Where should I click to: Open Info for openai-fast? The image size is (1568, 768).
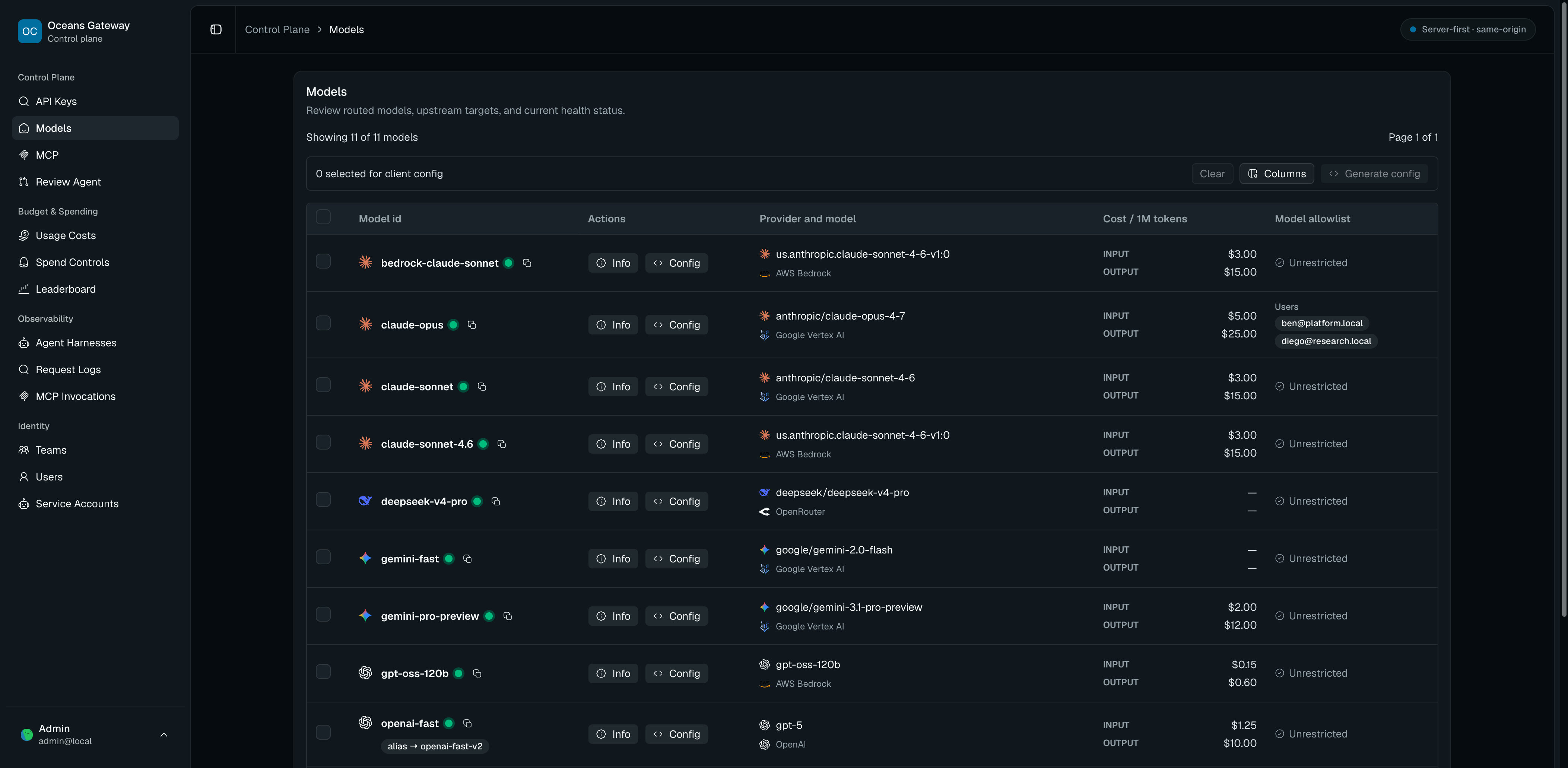pyautogui.click(x=613, y=734)
